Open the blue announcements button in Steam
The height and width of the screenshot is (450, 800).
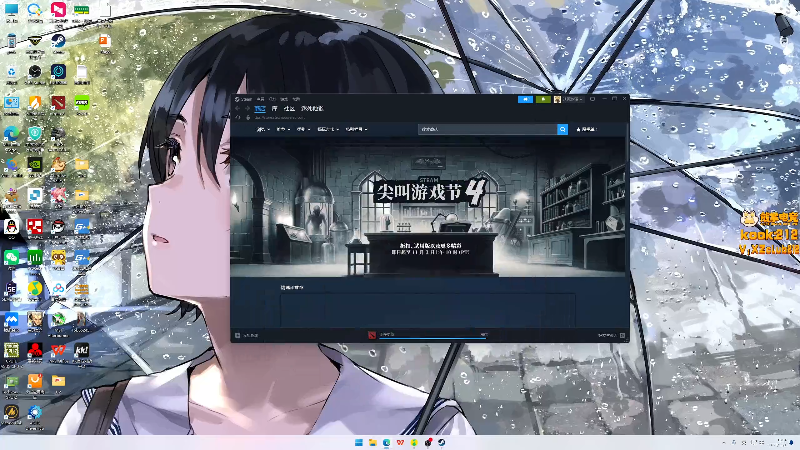[525, 99]
